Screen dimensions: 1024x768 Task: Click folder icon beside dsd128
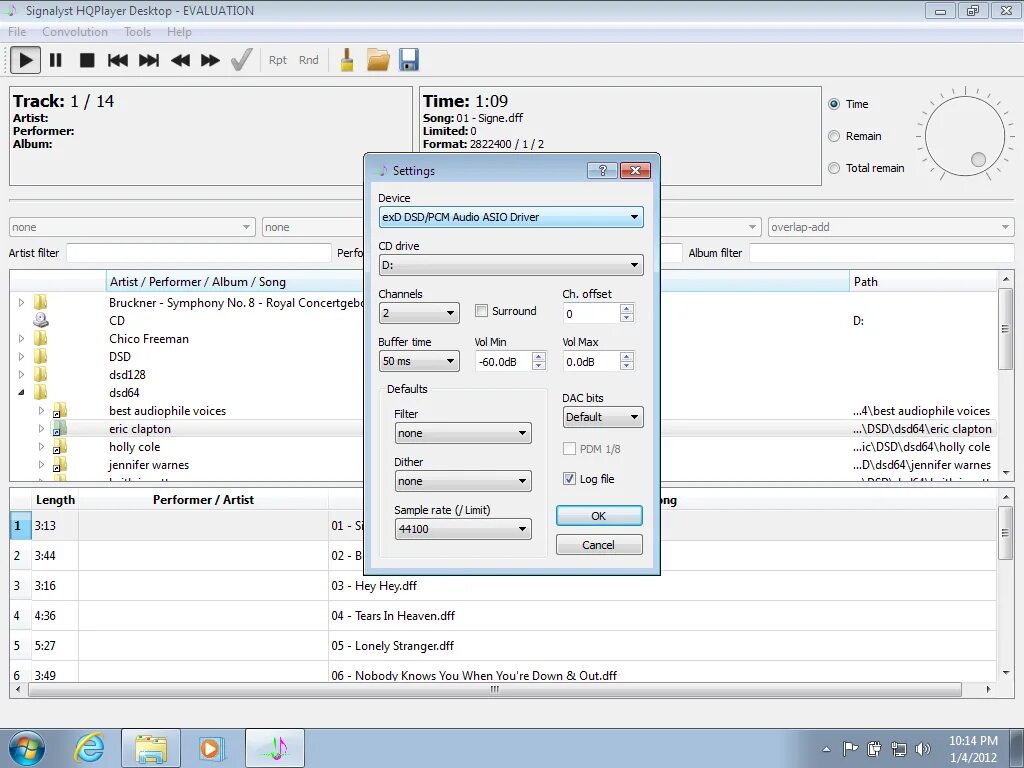click(40, 374)
